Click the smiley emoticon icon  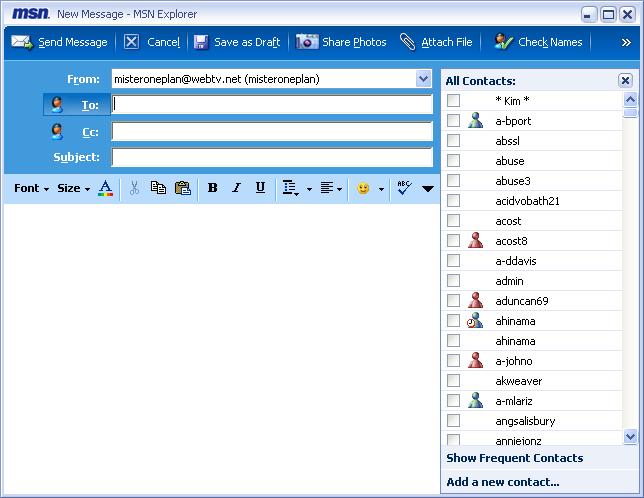pyautogui.click(x=363, y=188)
